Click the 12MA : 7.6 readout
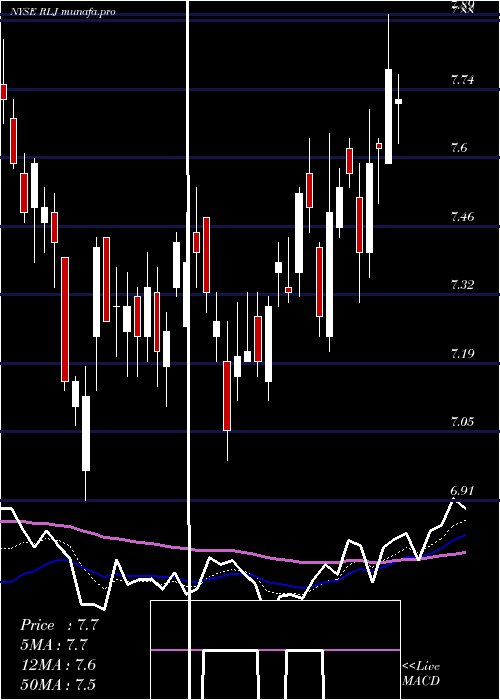The width and height of the screenshot is (500, 700). [x=58, y=665]
